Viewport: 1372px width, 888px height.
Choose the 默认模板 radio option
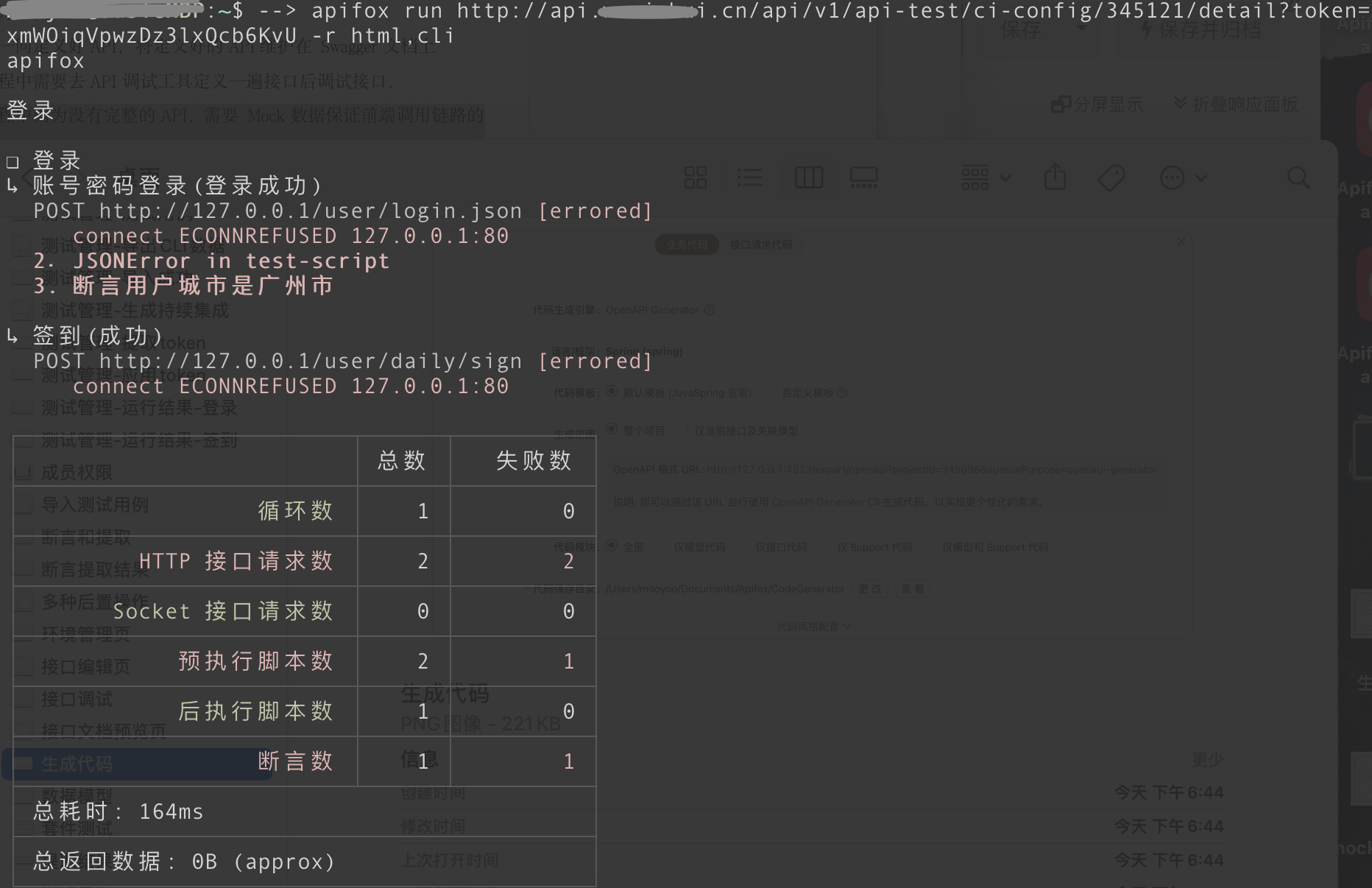click(x=611, y=392)
